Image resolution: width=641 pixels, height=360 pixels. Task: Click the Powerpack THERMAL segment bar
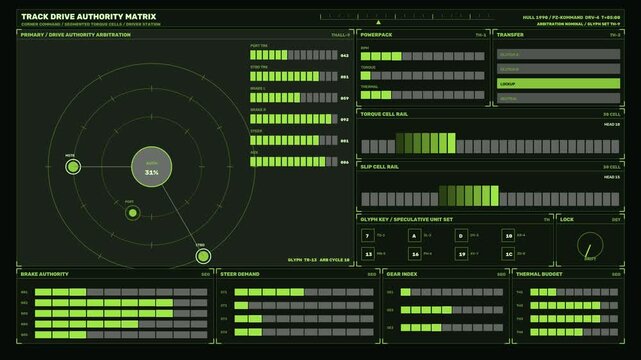click(x=423, y=95)
